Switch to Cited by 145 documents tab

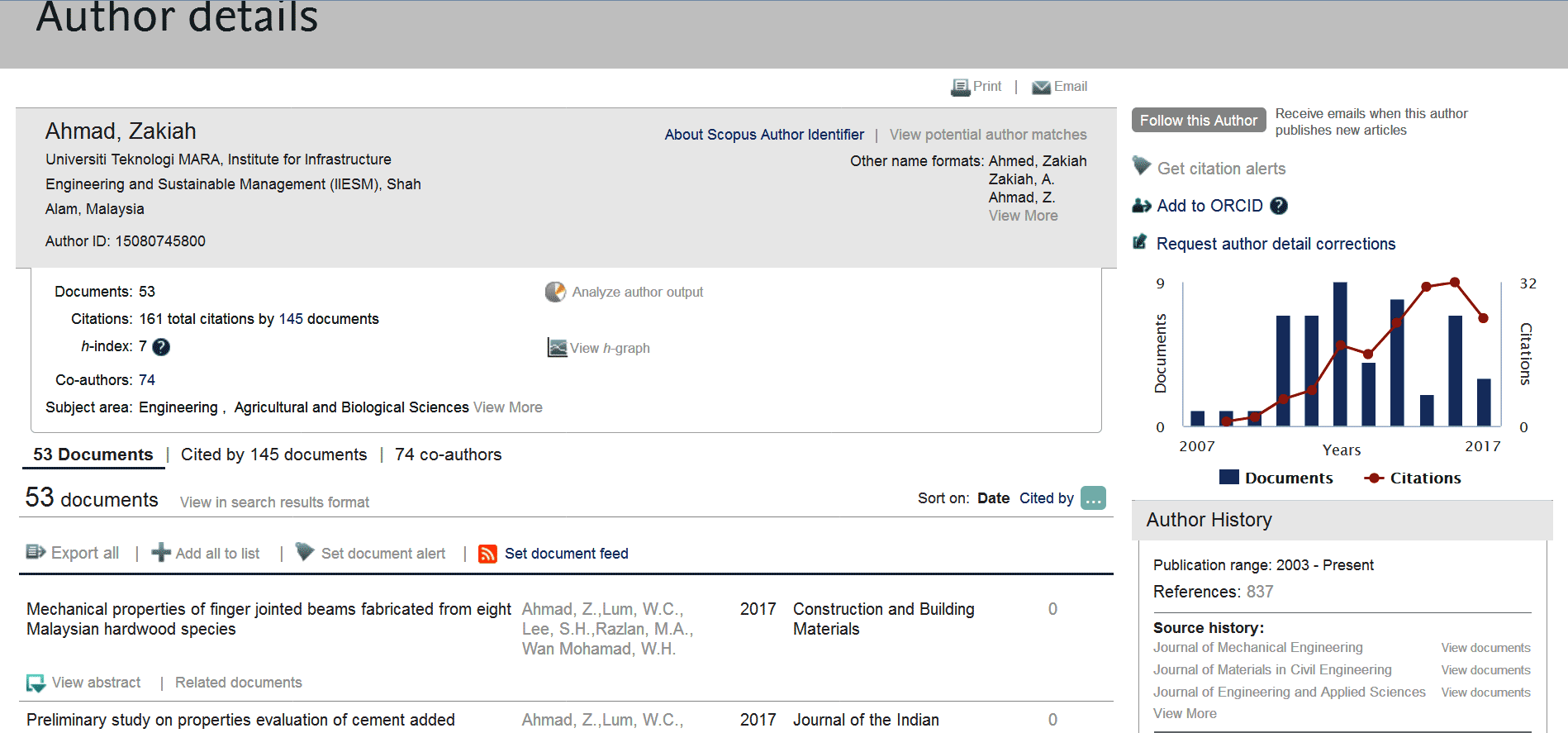pyautogui.click(x=273, y=455)
